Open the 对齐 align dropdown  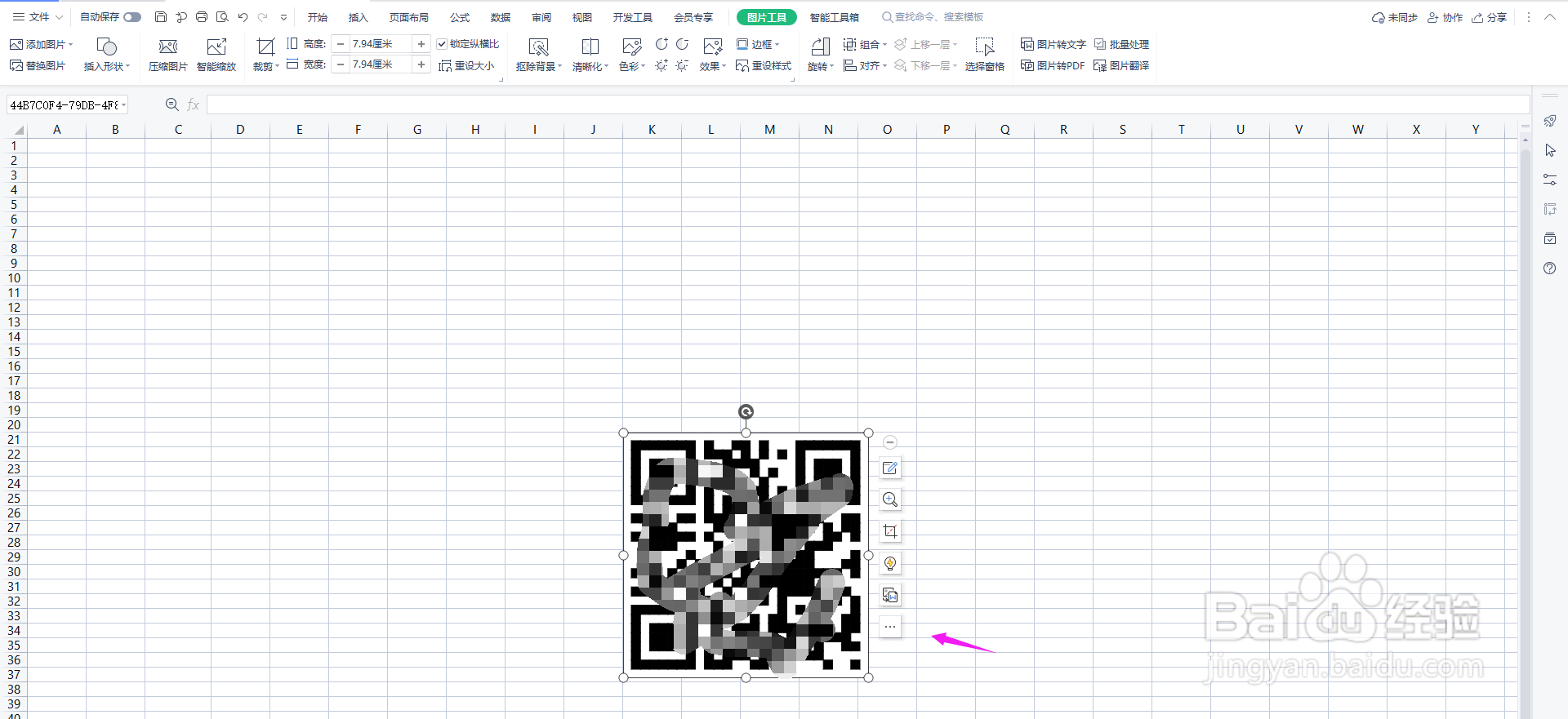[x=865, y=65]
